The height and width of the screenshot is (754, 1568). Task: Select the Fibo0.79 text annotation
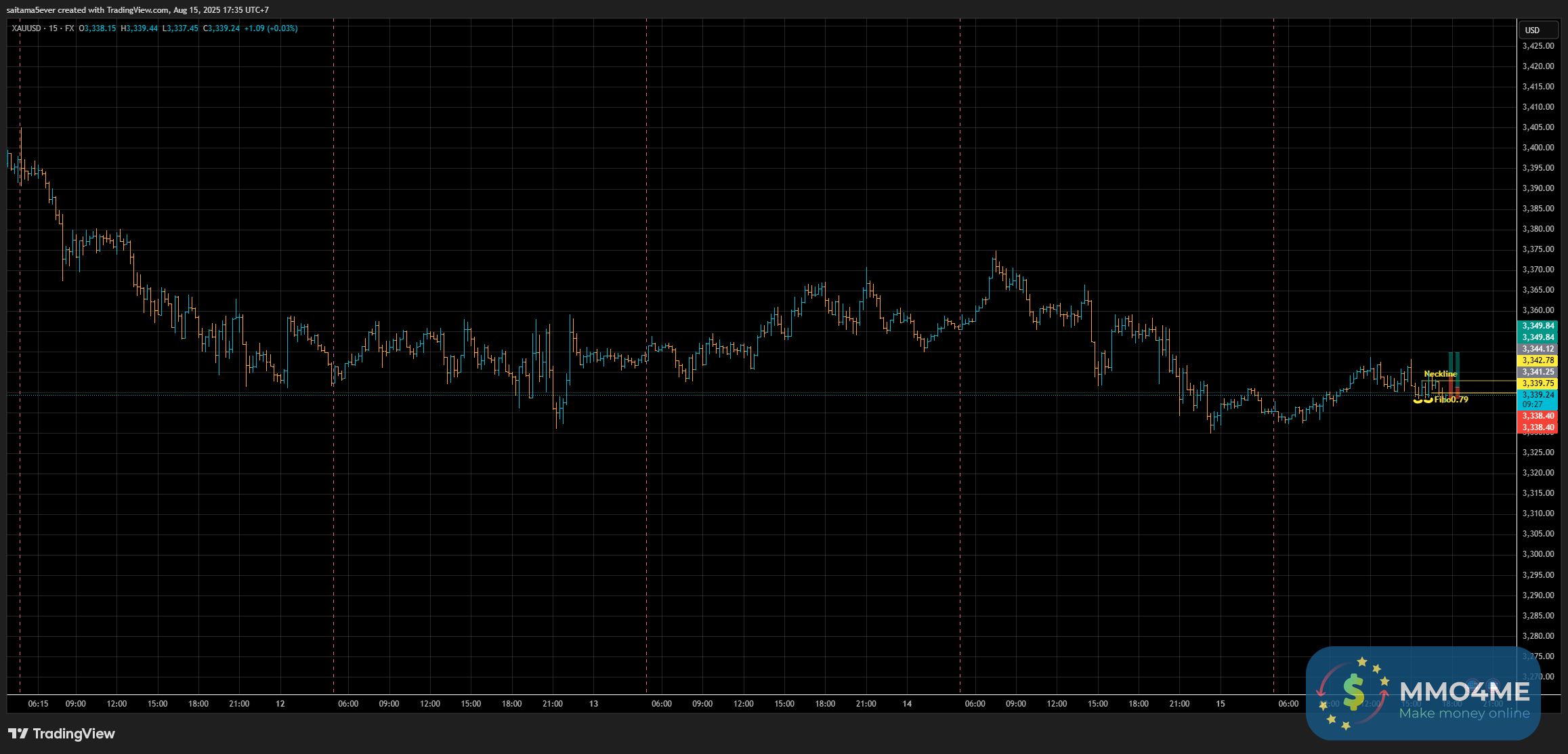(x=1452, y=400)
